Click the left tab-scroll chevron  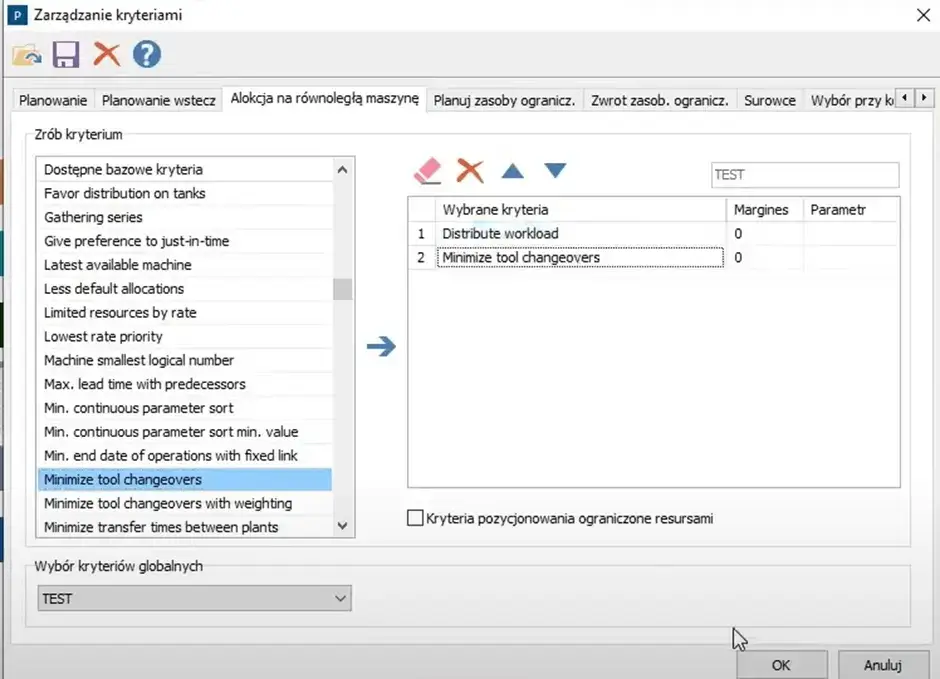click(906, 97)
